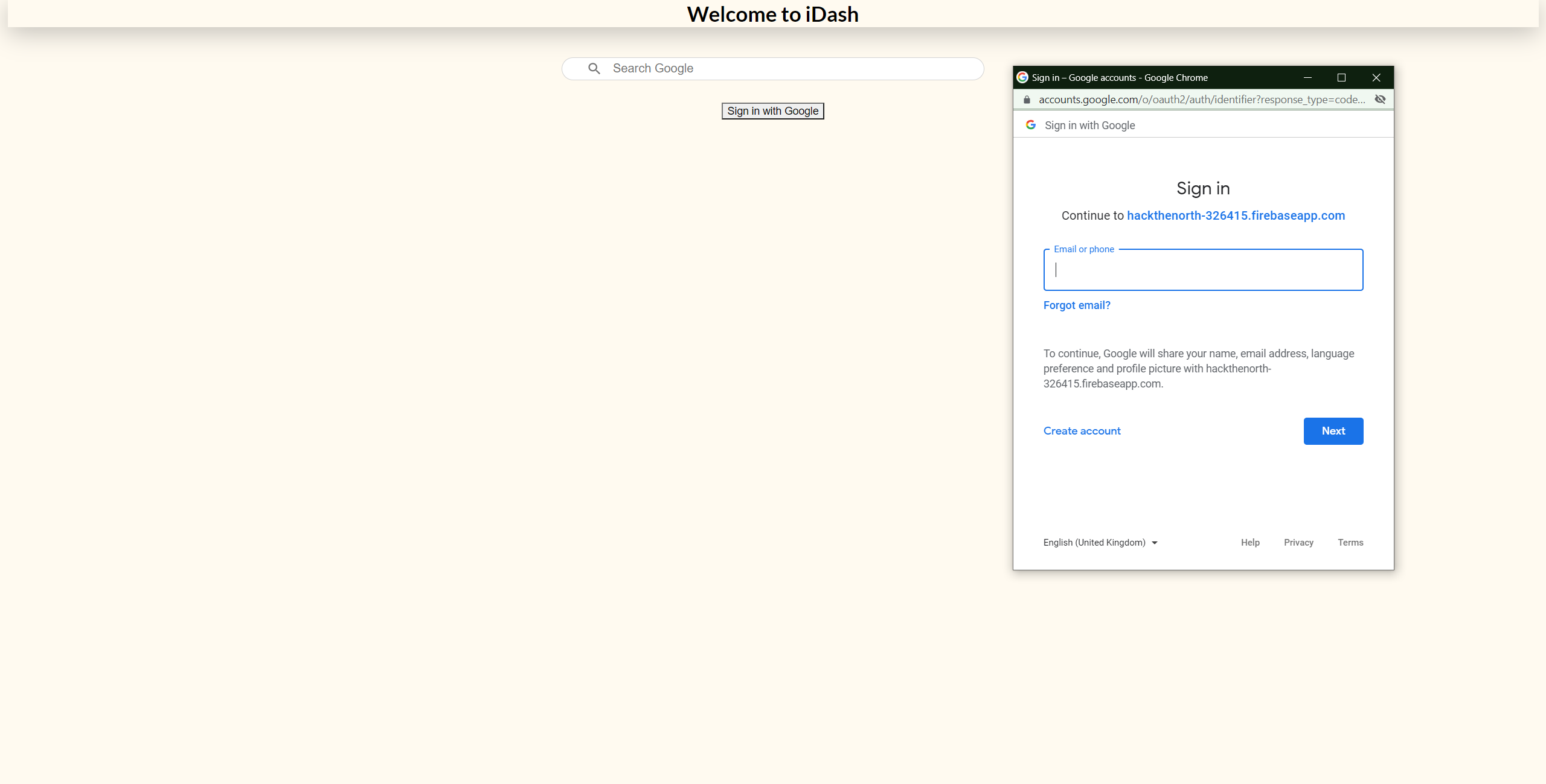The height and width of the screenshot is (784, 1546).
Task: Close the Google sign-in popup window
Action: pos(1376,77)
